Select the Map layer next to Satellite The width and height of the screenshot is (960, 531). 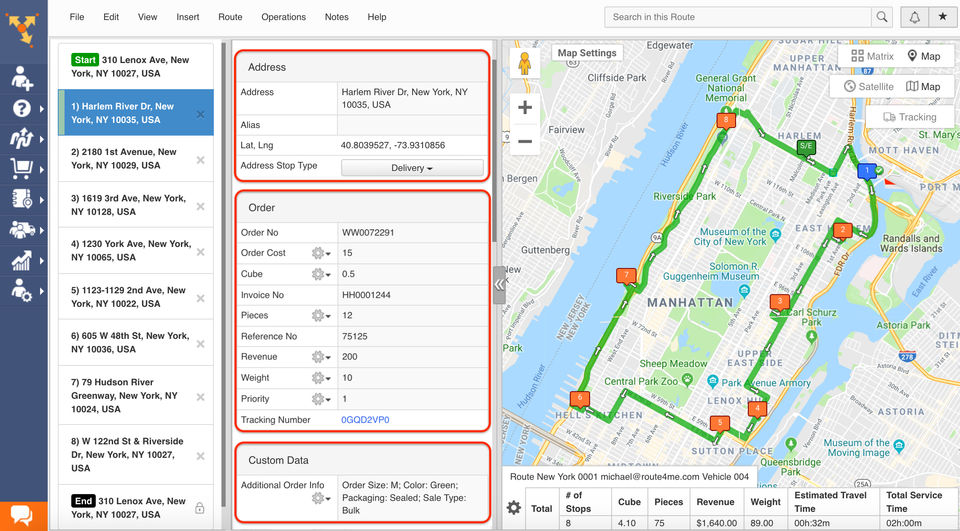tap(923, 86)
